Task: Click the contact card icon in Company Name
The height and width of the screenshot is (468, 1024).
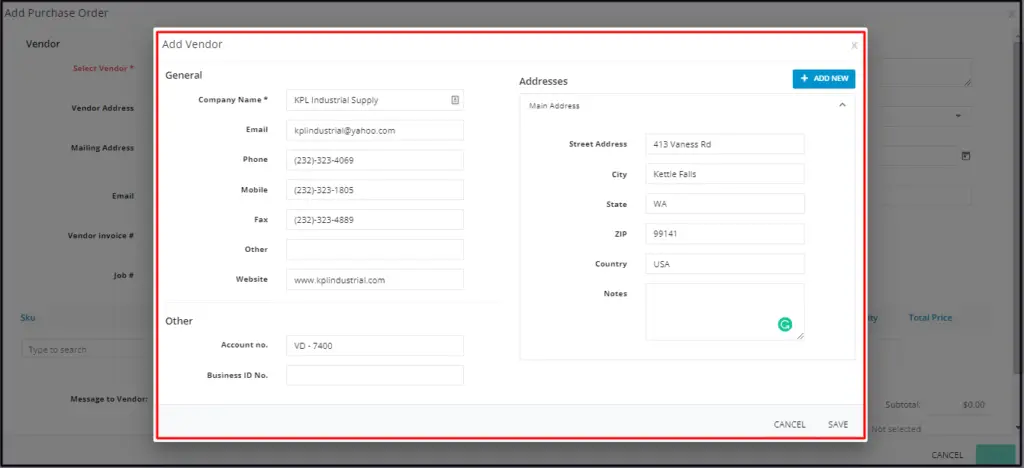Action: (455, 100)
